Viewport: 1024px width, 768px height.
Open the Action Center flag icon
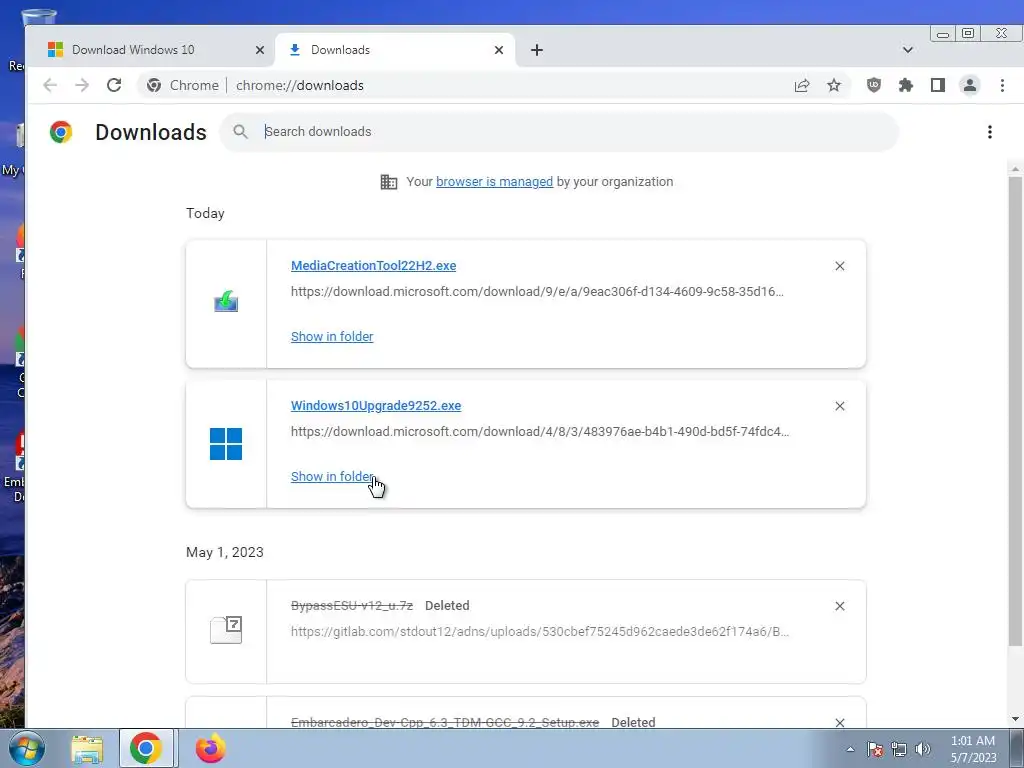875,749
